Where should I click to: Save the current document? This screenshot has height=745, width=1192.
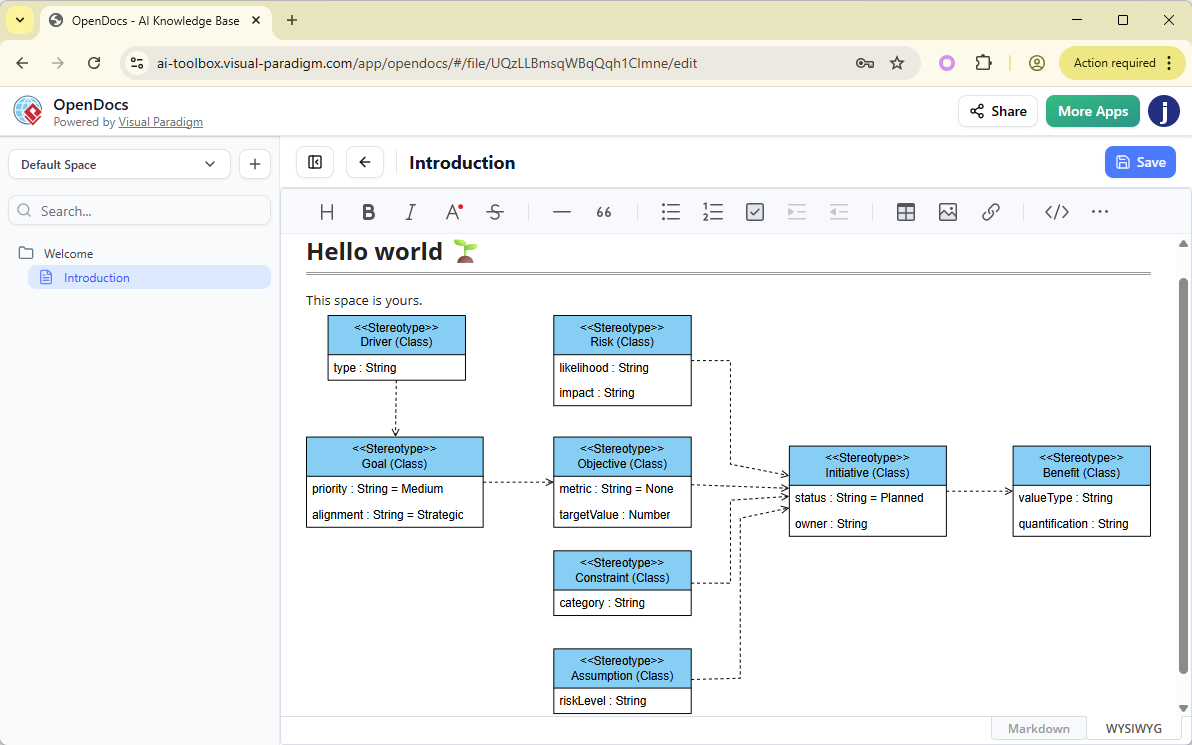1140,162
